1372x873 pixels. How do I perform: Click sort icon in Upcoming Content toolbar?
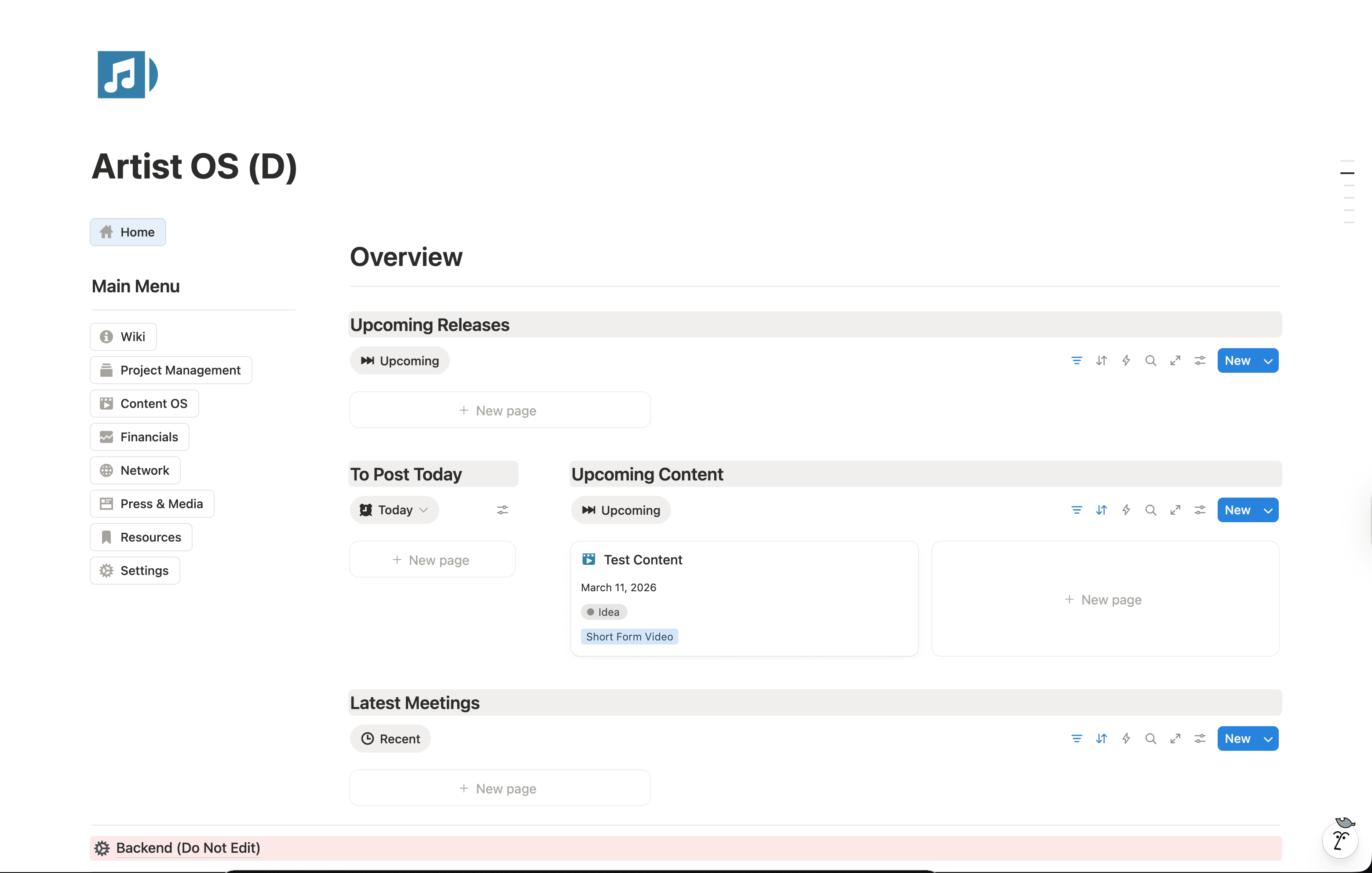(1101, 509)
